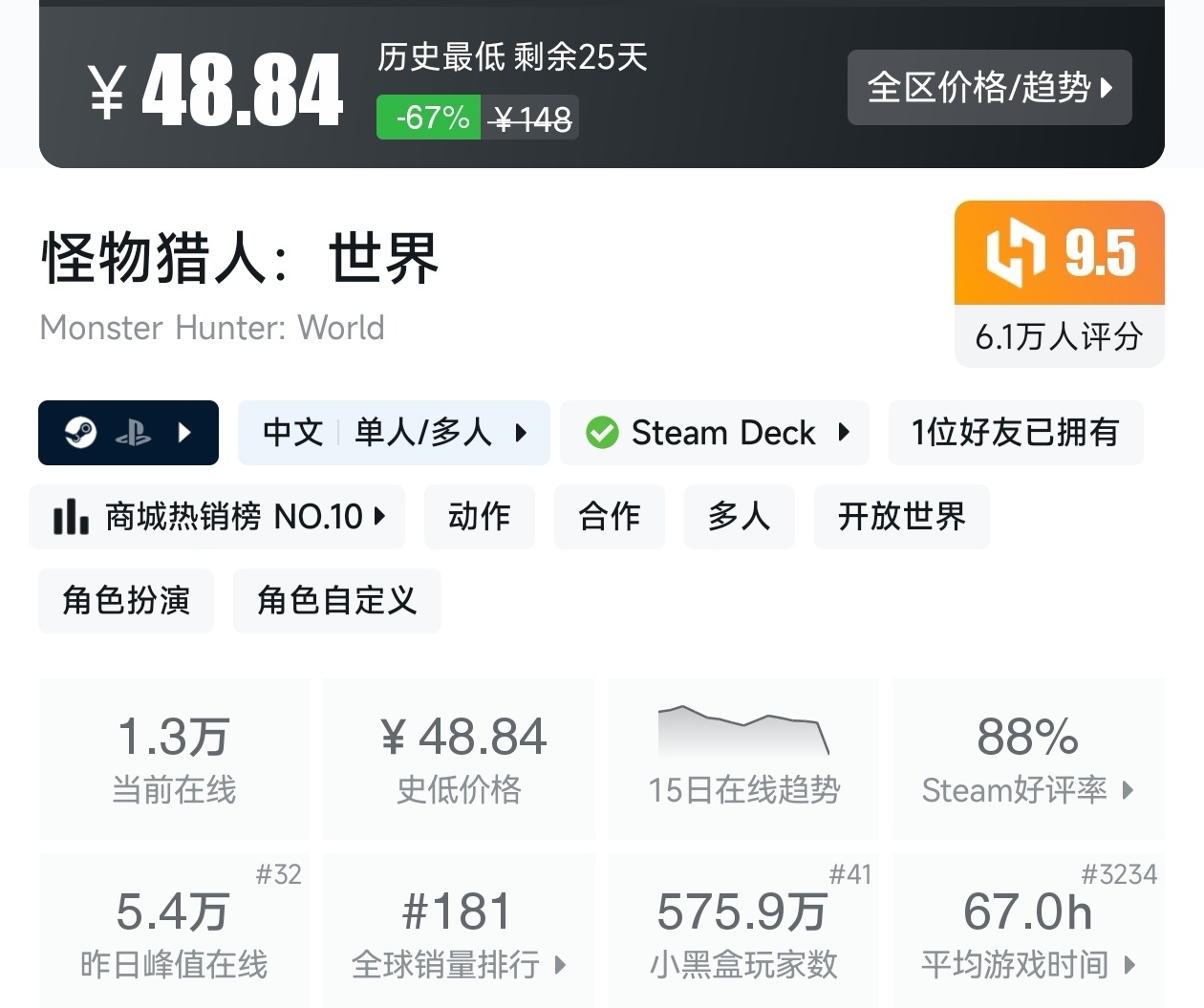Tap the 5.4万 昨日峰值在线 stat
Viewport: 1204px width, 1008px height.
[x=174, y=931]
